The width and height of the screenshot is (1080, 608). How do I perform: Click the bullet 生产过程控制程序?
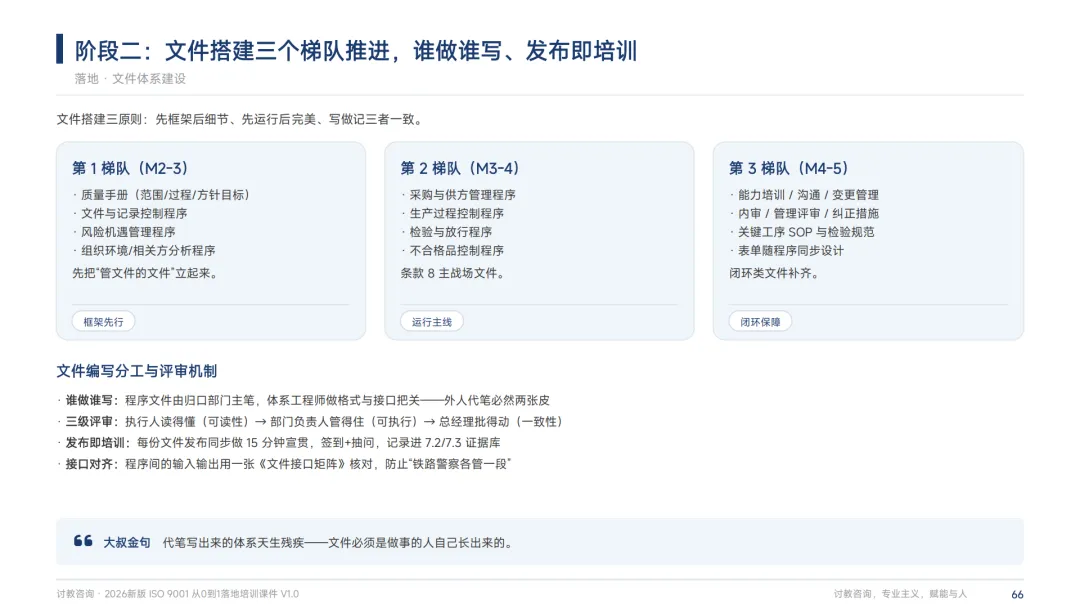pos(453,213)
